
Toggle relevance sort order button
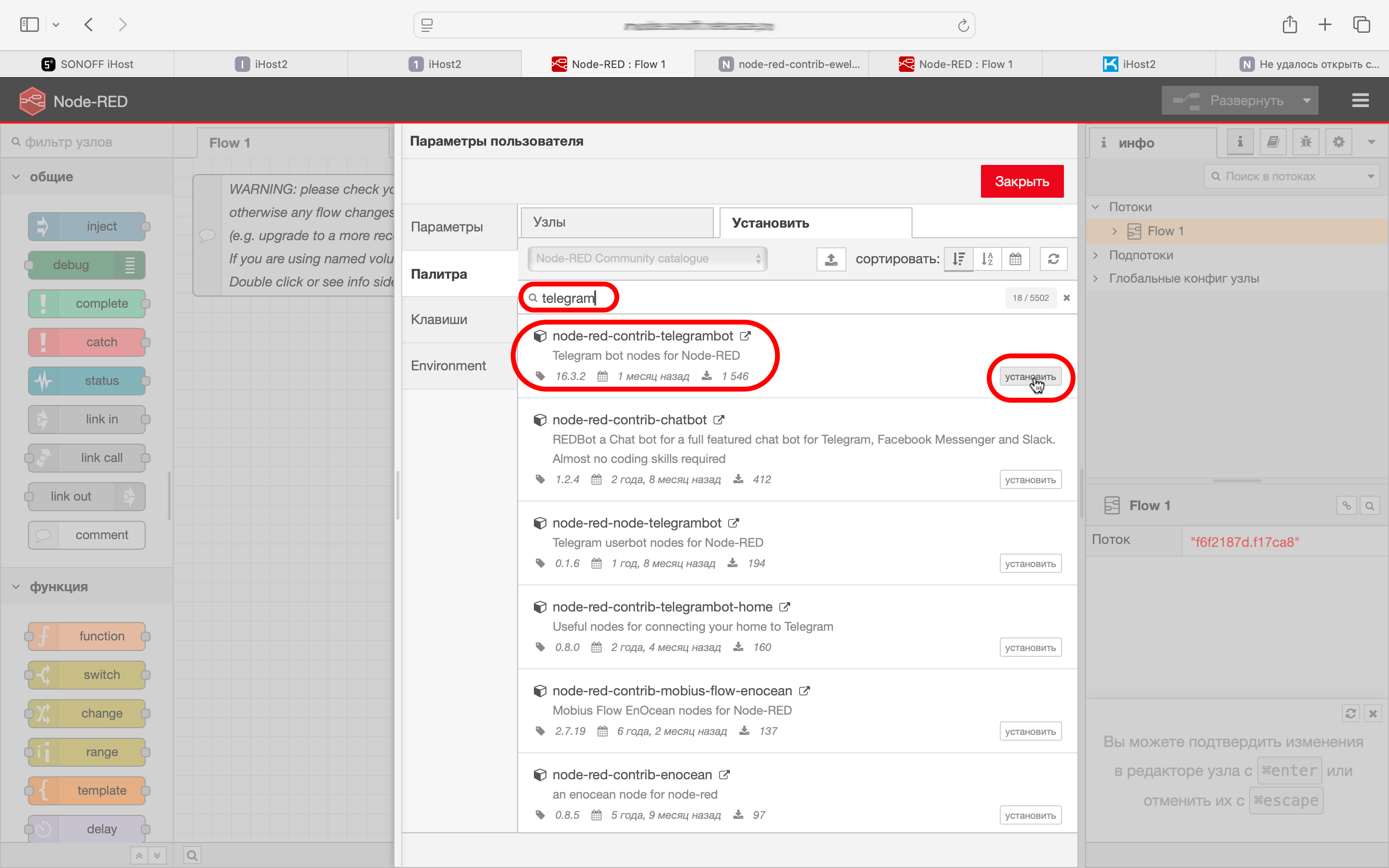point(958,259)
